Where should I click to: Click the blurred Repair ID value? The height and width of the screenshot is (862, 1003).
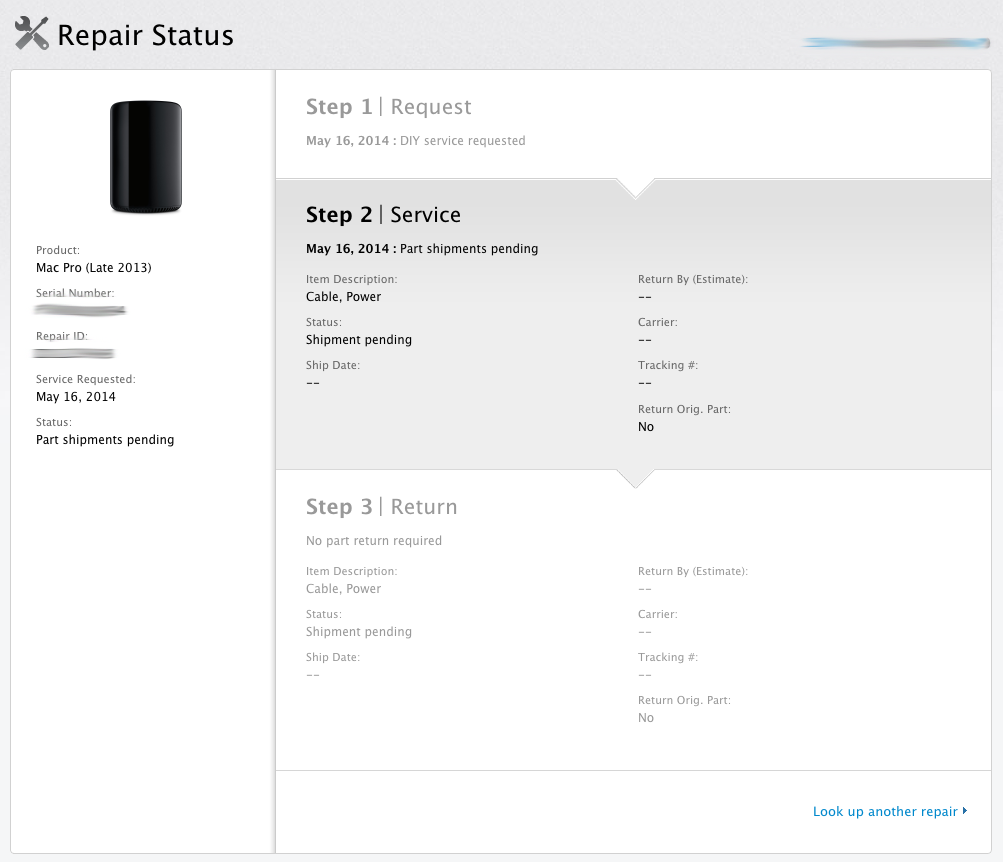pyautogui.click(x=74, y=353)
